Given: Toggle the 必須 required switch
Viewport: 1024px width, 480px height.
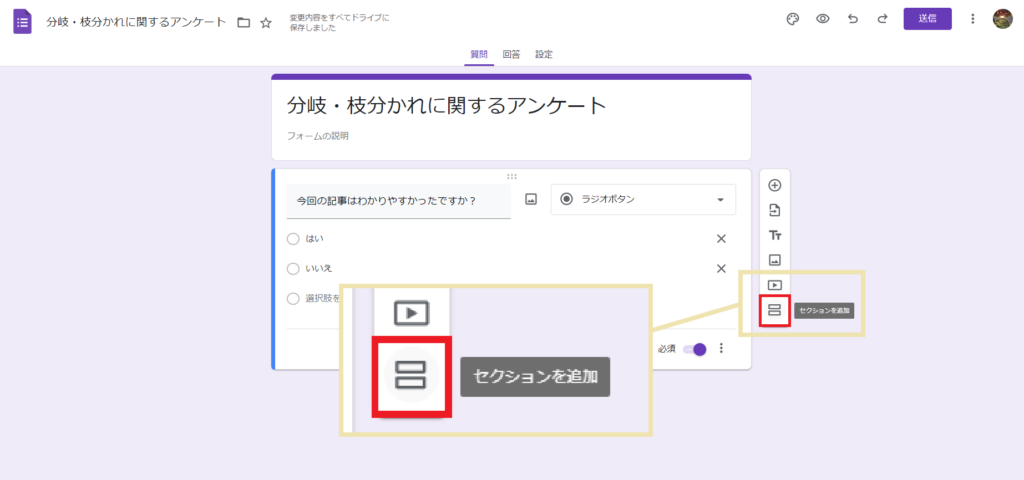Looking at the screenshot, I should 694,349.
